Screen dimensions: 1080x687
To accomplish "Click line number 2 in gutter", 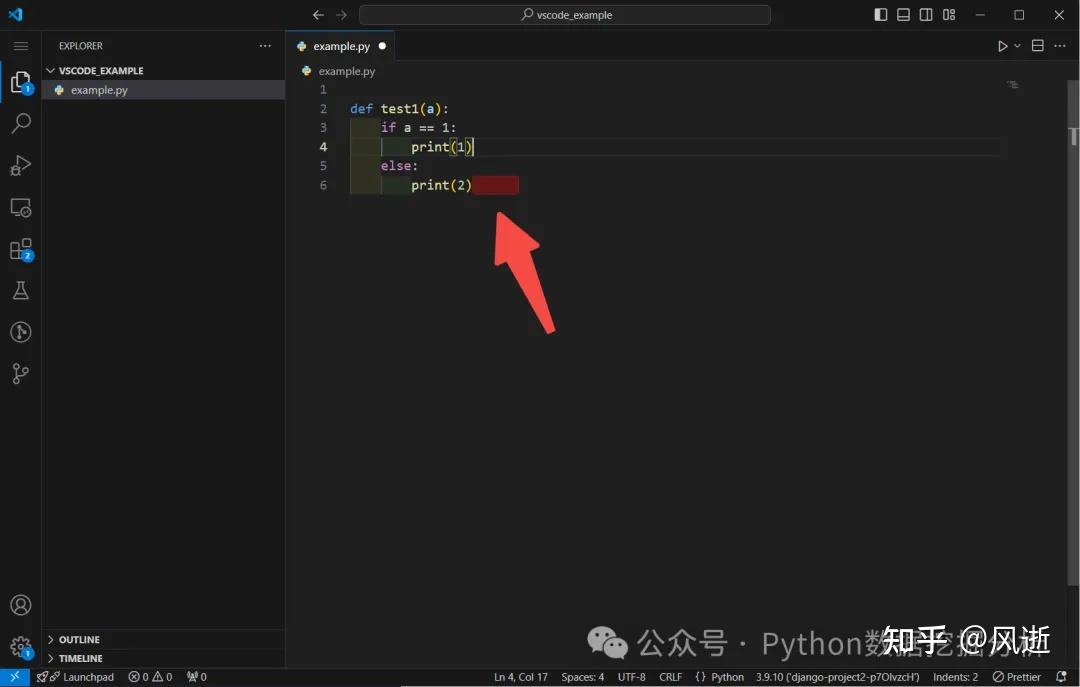I will pos(323,109).
